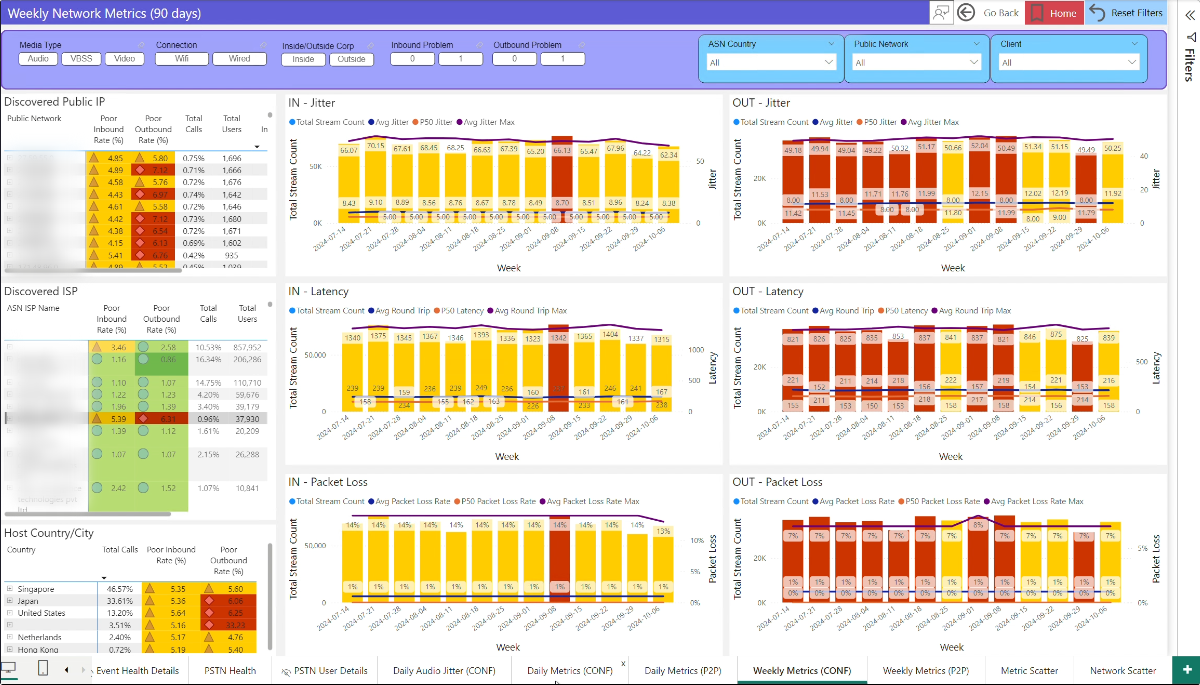Click the Reset Filters undo arrow icon
The width and height of the screenshot is (1200, 685).
1097,13
